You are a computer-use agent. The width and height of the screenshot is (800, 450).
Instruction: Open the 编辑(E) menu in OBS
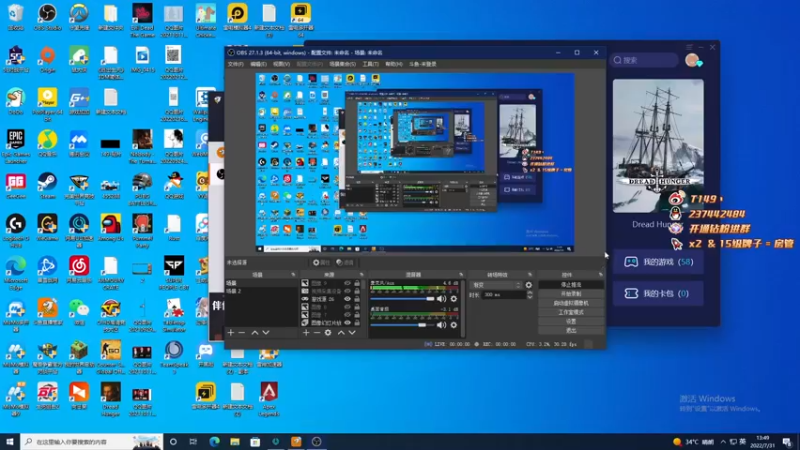pos(258,64)
